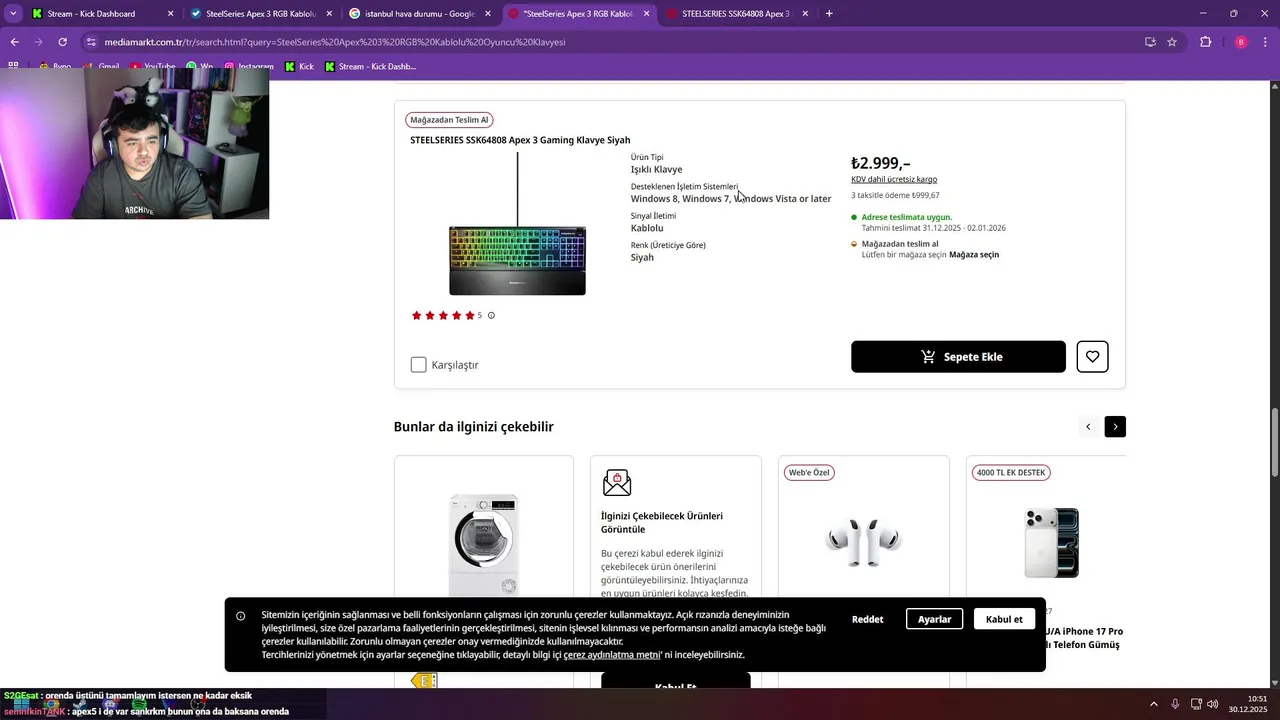Show previous recommended products arrow

pyautogui.click(x=1088, y=427)
